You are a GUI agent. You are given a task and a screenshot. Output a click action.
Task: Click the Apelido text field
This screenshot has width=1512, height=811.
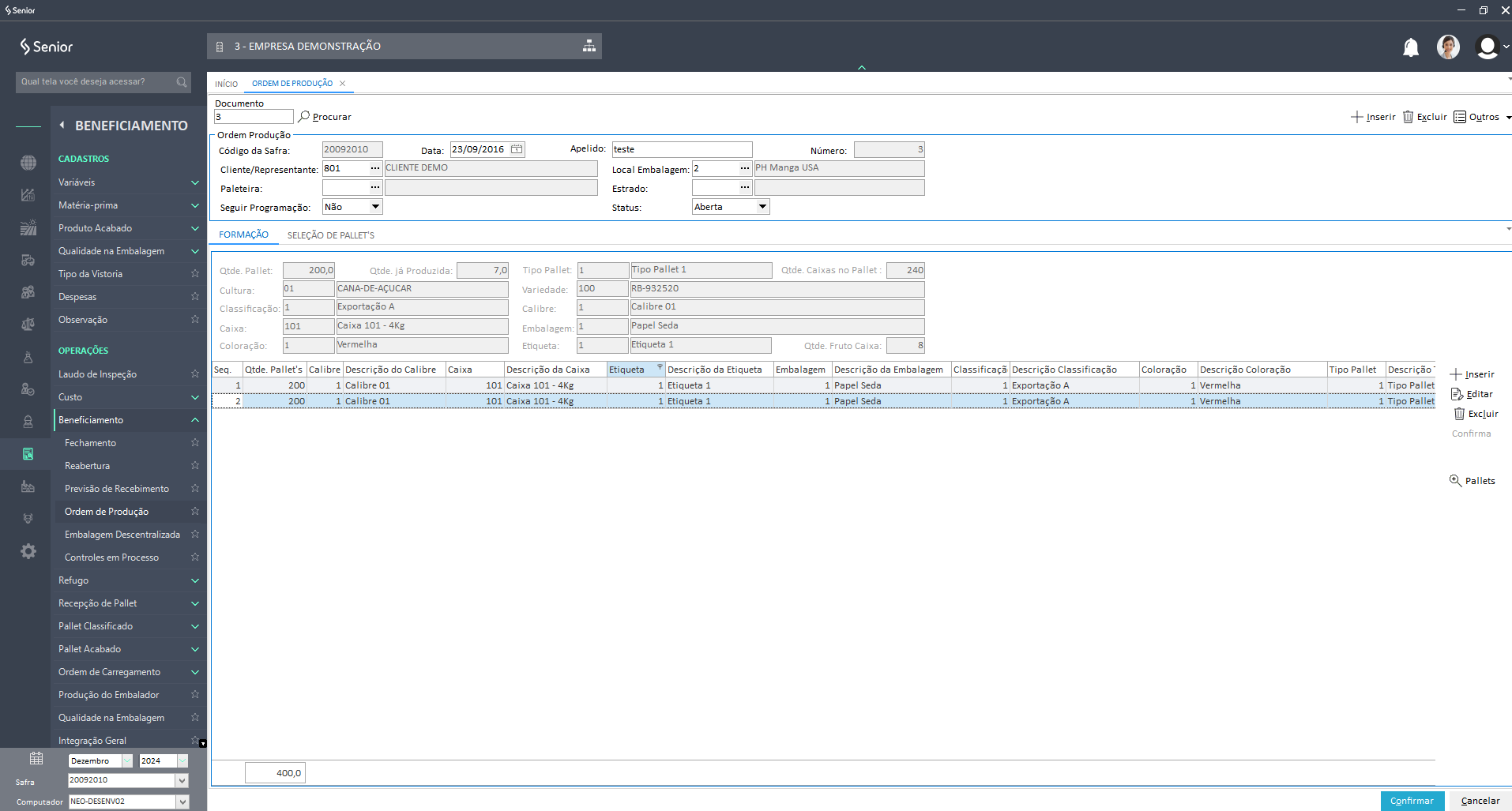tap(682, 149)
